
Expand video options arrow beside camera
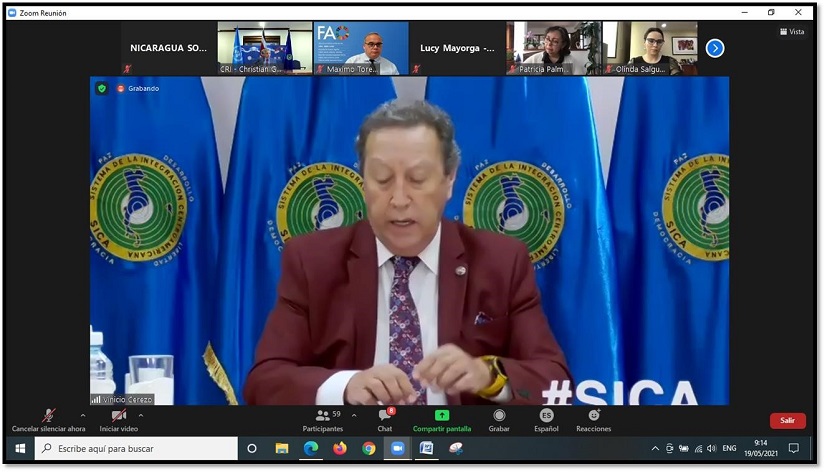(140, 416)
